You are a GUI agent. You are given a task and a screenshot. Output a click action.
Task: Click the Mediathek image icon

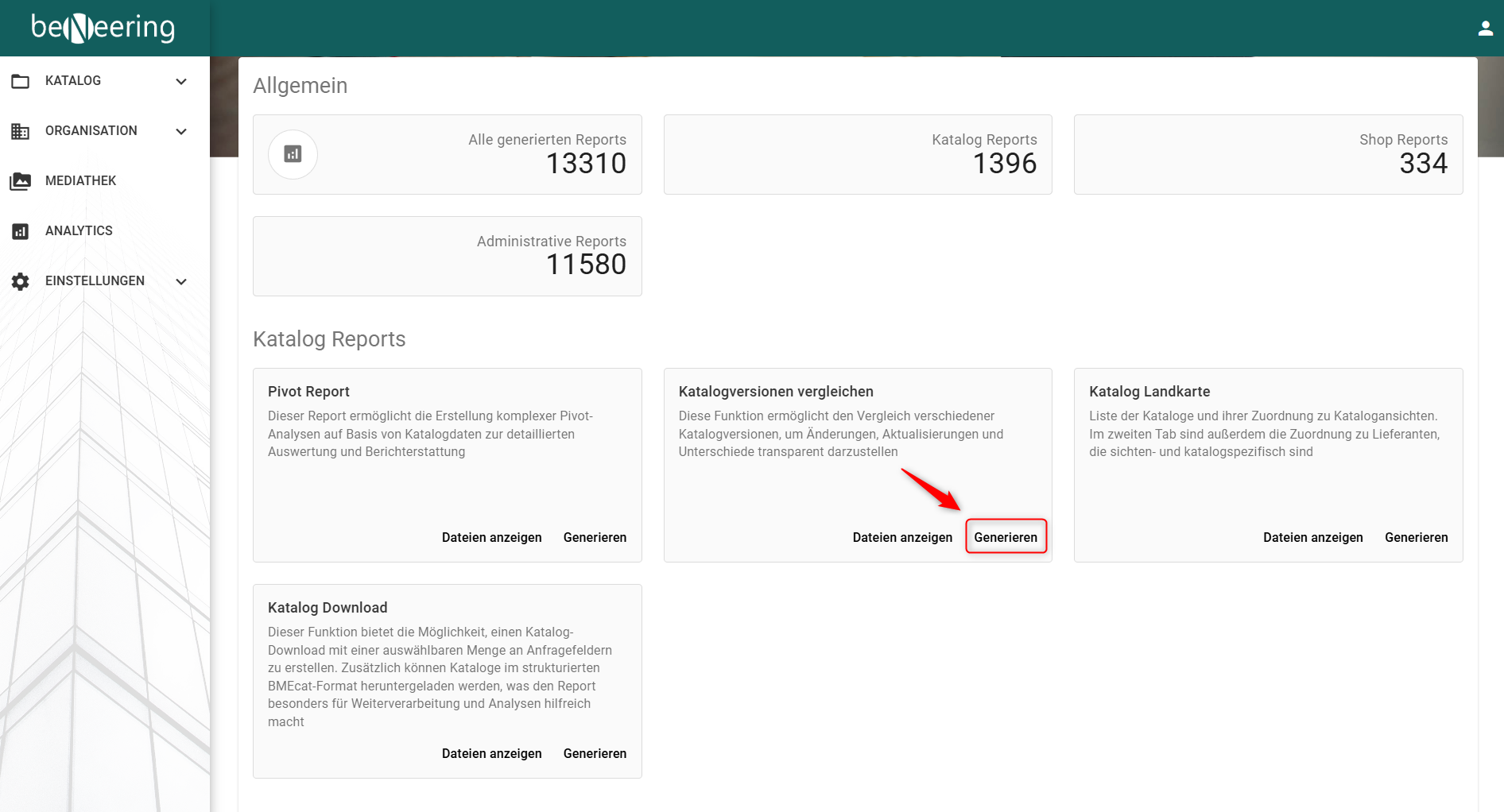click(x=21, y=181)
